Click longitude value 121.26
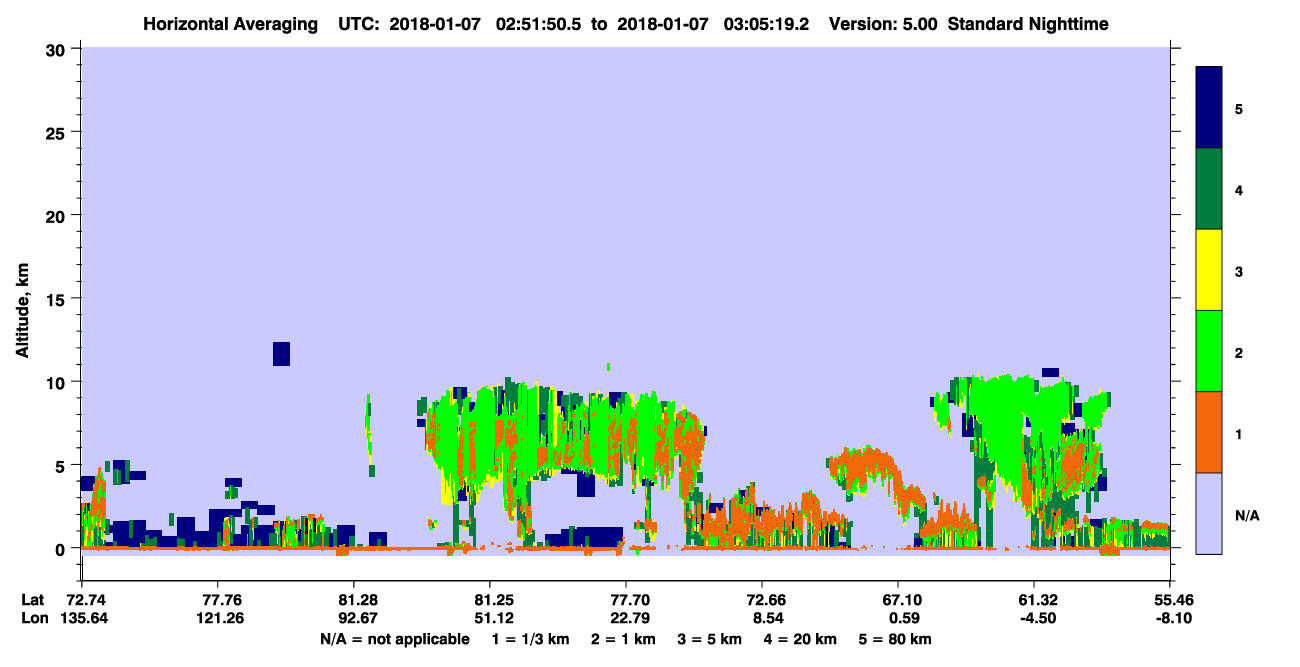The height and width of the screenshot is (667, 1300). pos(218,618)
